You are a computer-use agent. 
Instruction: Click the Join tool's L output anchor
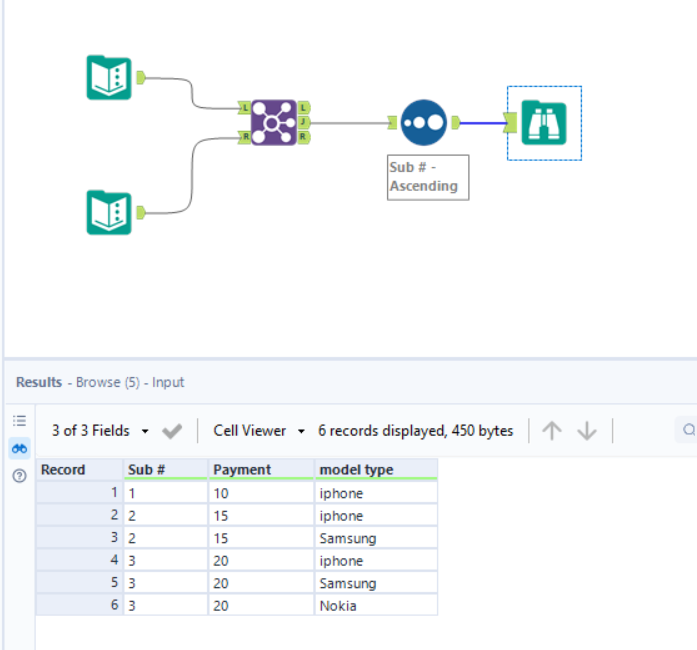pyautogui.click(x=304, y=108)
